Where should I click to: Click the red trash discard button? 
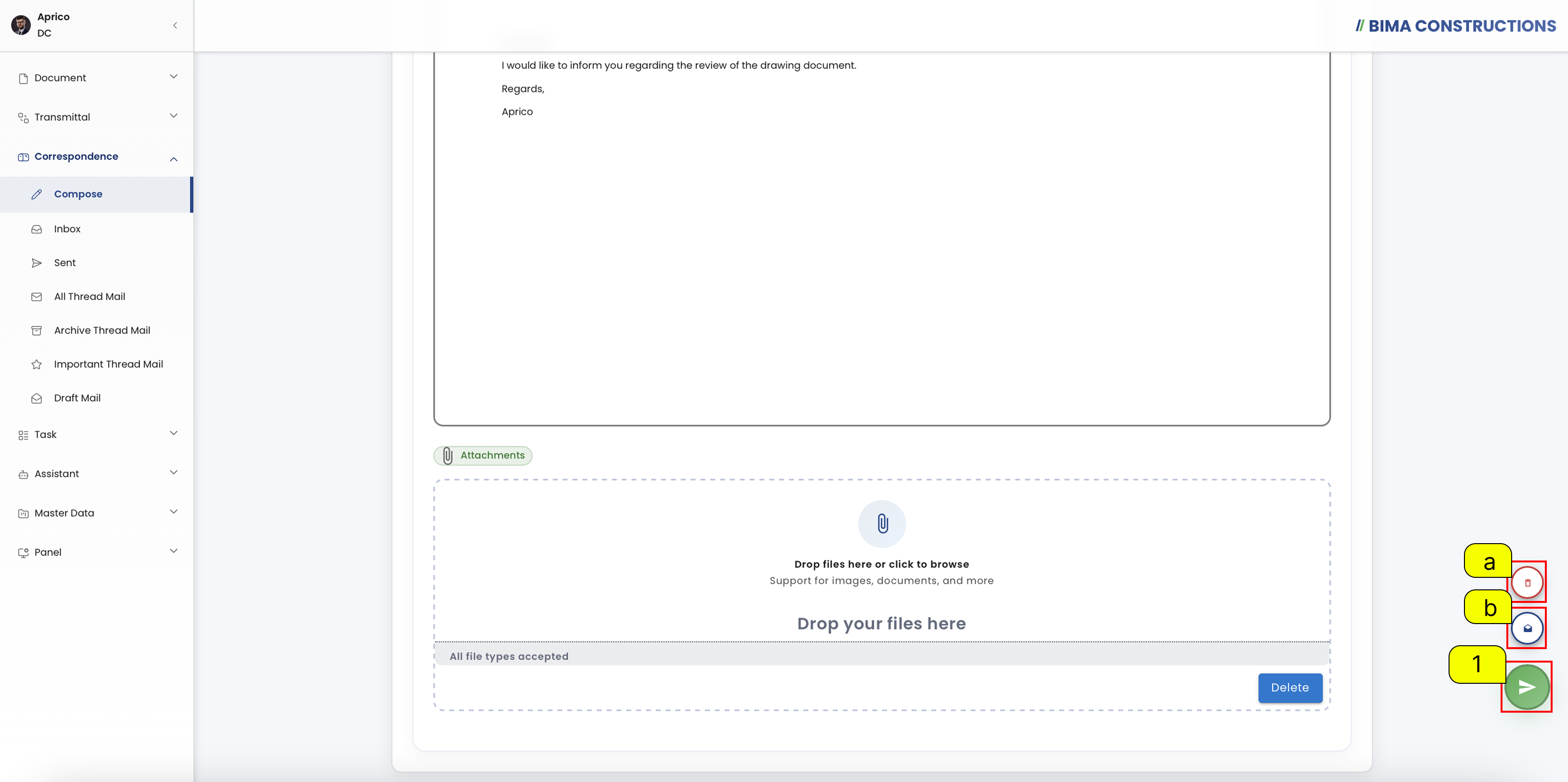pyautogui.click(x=1527, y=582)
